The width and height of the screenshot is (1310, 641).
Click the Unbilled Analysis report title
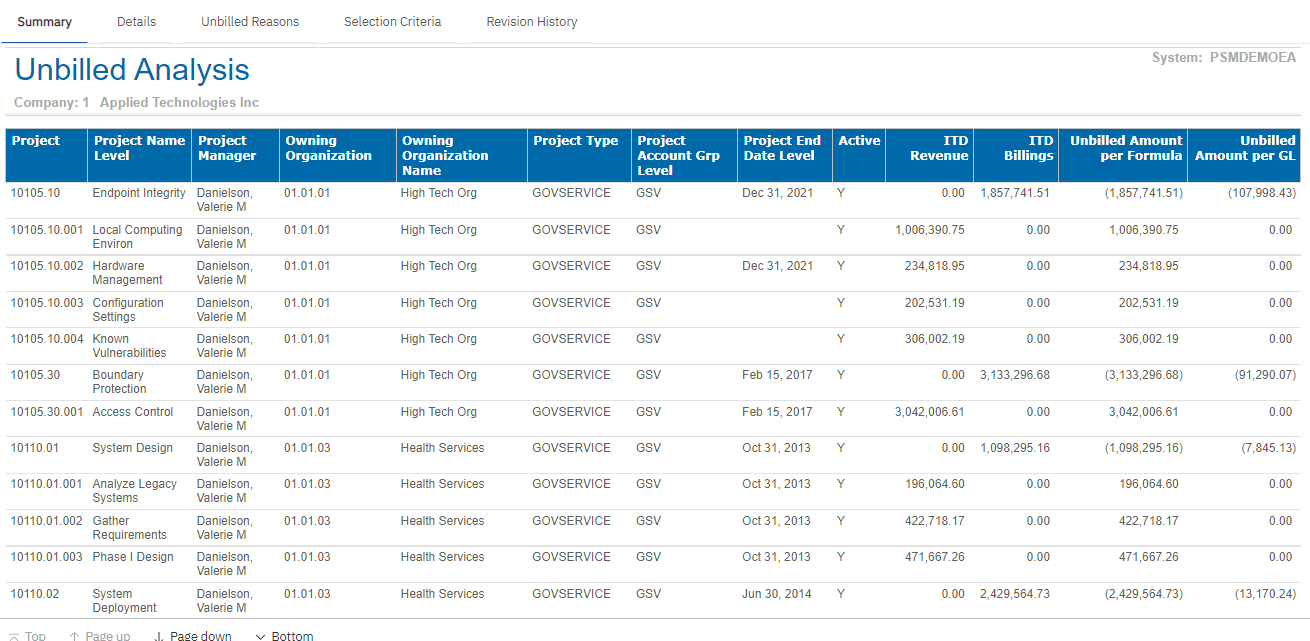(132, 70)
